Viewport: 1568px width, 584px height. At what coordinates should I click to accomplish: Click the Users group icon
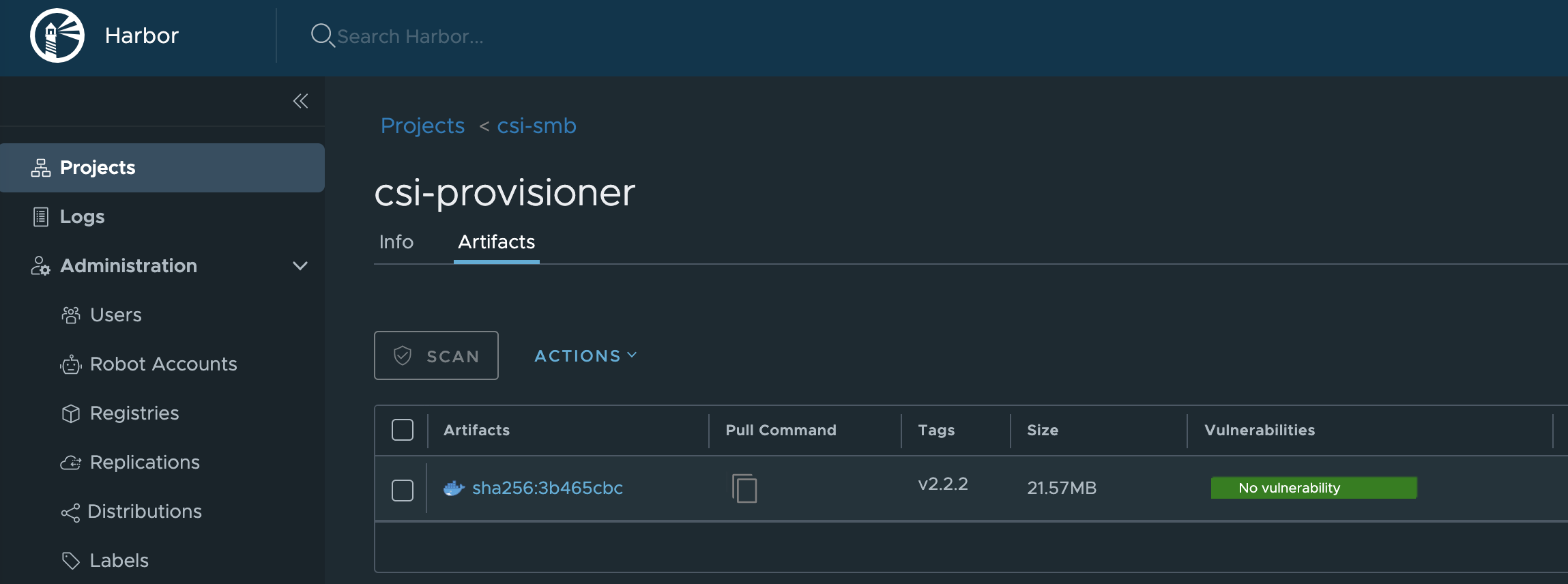tap(71, 315)
